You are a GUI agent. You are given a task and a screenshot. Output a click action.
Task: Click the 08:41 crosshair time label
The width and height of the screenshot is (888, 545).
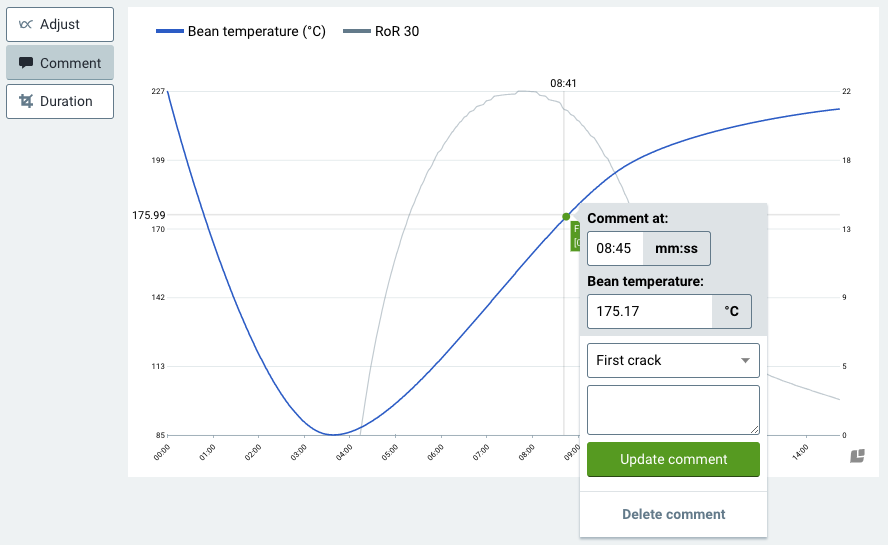pos(563,84)
